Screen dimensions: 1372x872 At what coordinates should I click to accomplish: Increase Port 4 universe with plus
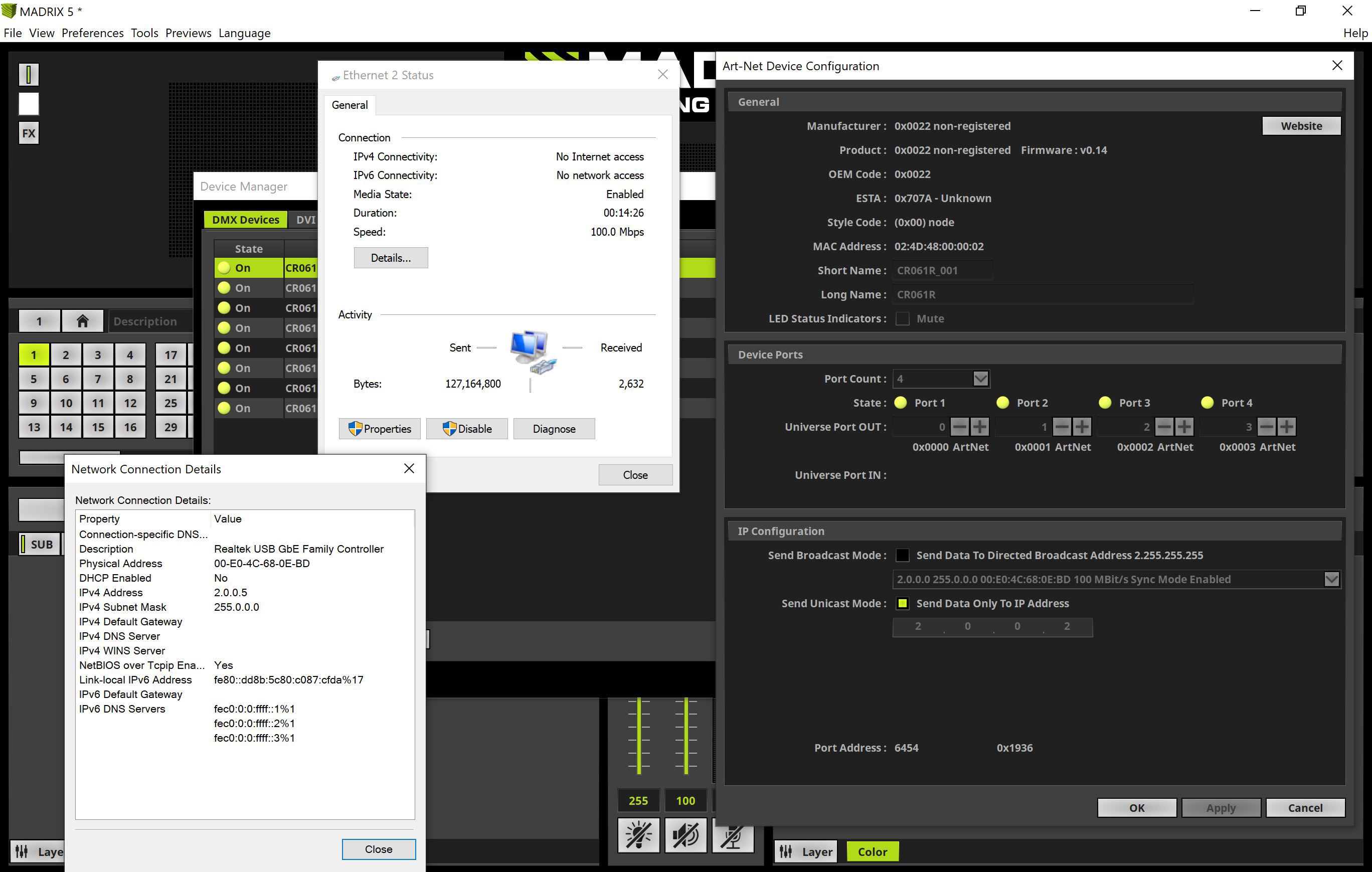pyautogui.click(x=1286, y=427)
